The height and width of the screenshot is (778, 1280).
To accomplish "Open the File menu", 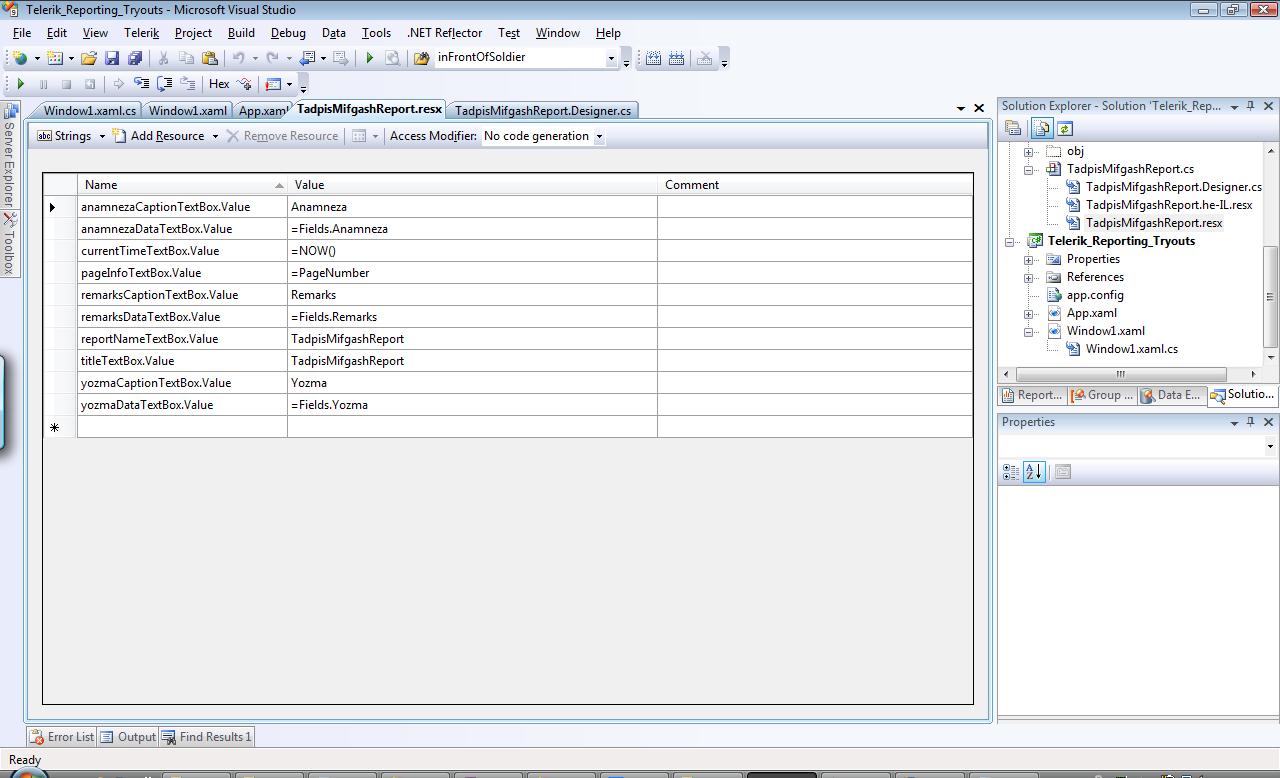I will [22, 33].
